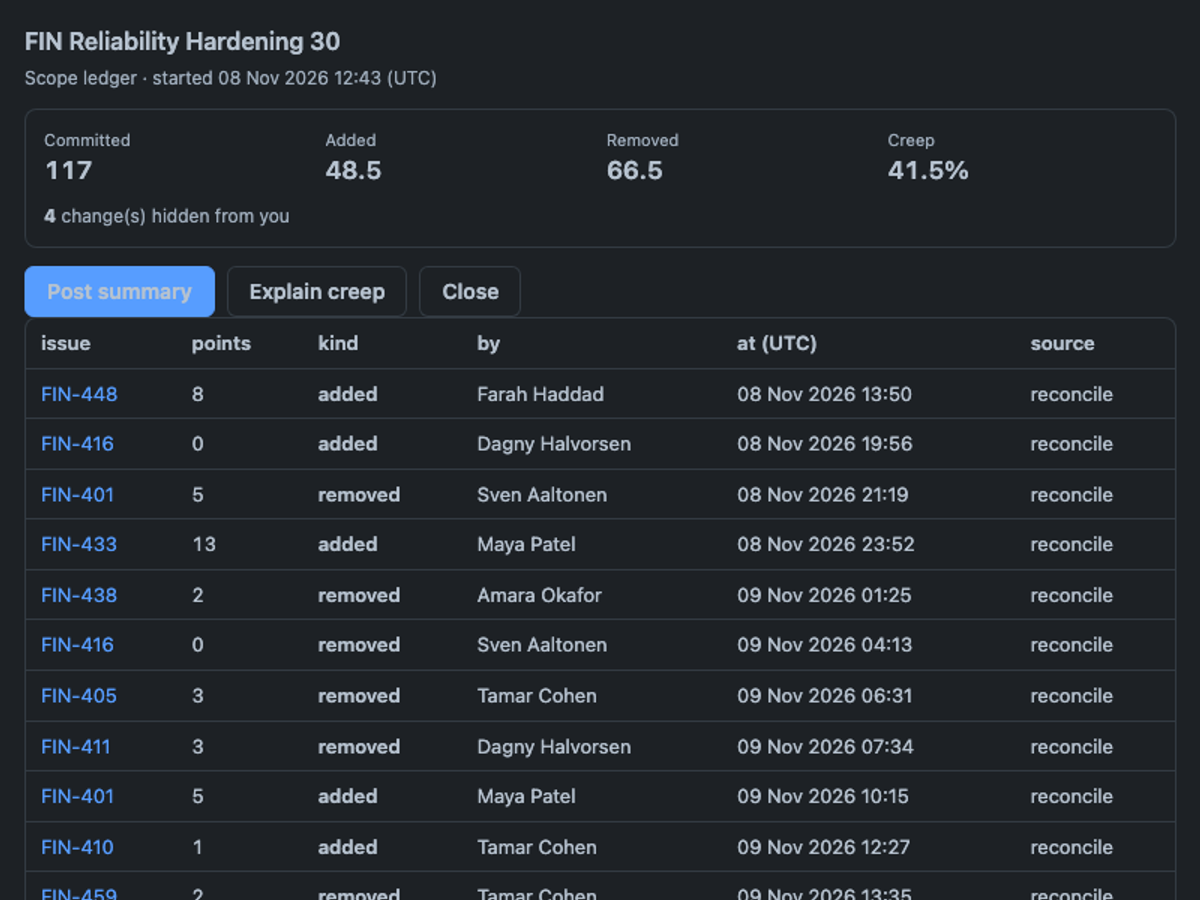Open issue link FIN-448
The width and height of the screenshot is (1200, 900).
click(x=79, y=394)
